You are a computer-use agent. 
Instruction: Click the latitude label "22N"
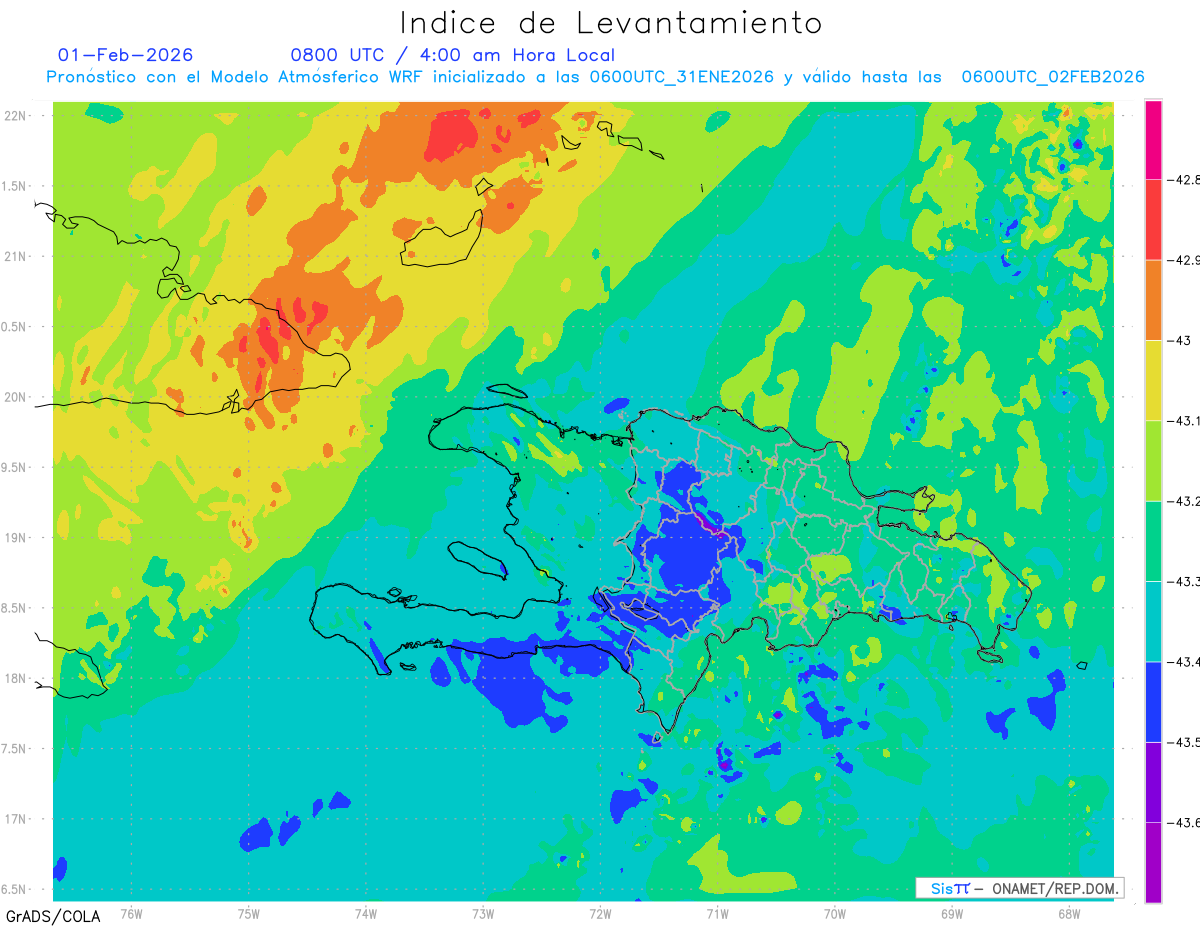tap(17, 116)
